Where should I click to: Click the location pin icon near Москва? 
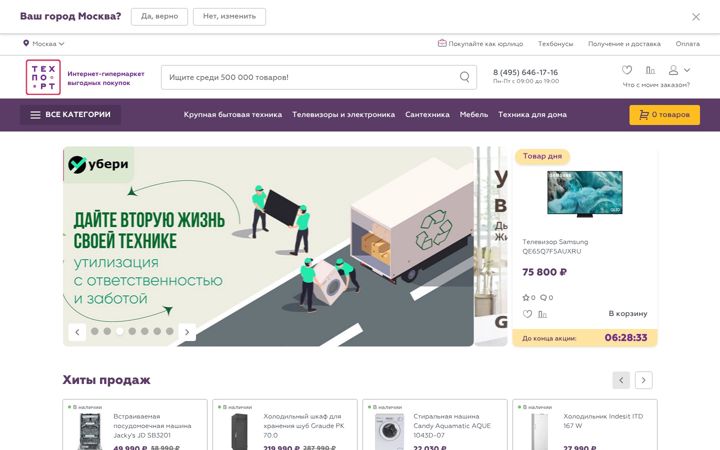pyautogui.click(x=26, y=43)
